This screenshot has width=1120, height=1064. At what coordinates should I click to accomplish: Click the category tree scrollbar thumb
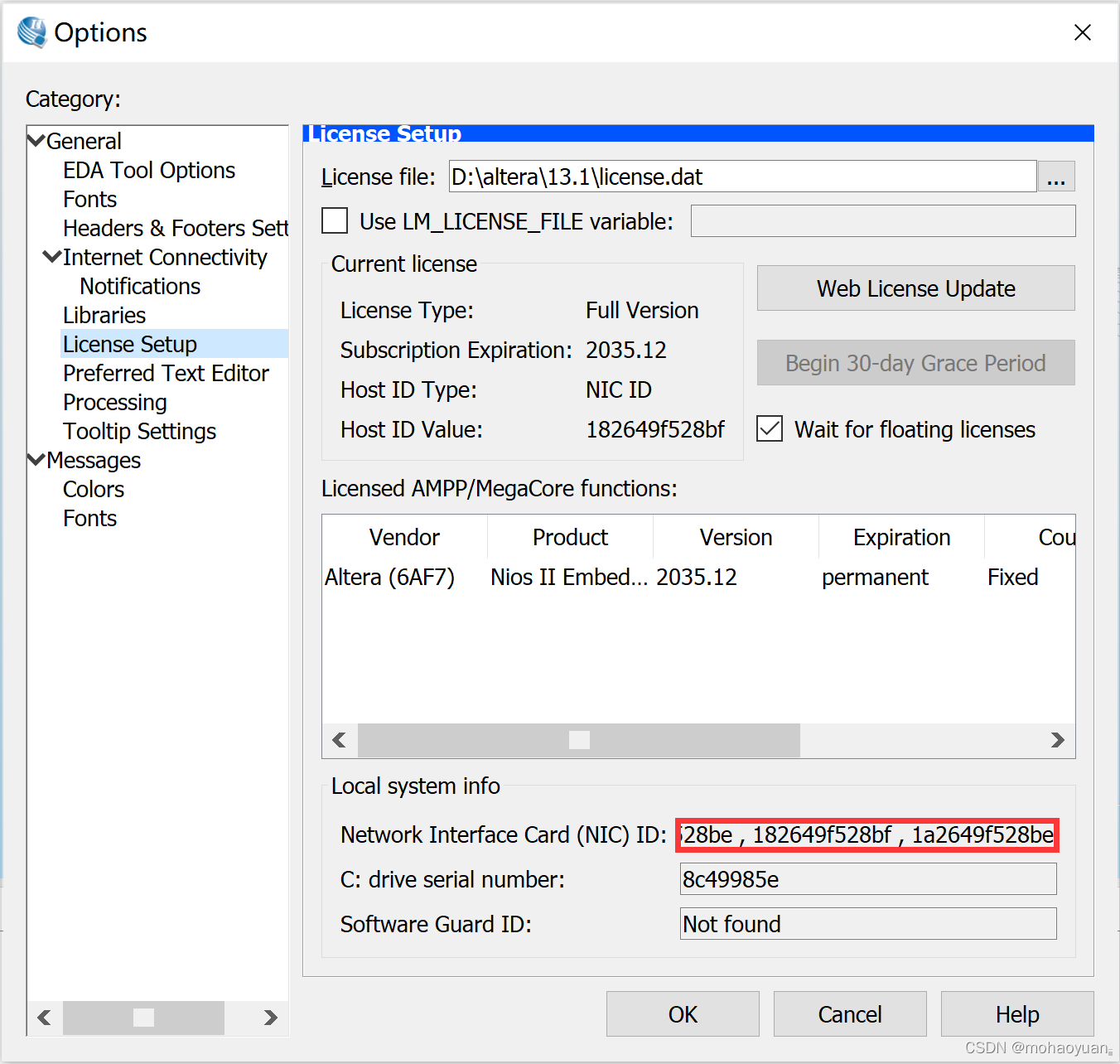[143, 1017]
